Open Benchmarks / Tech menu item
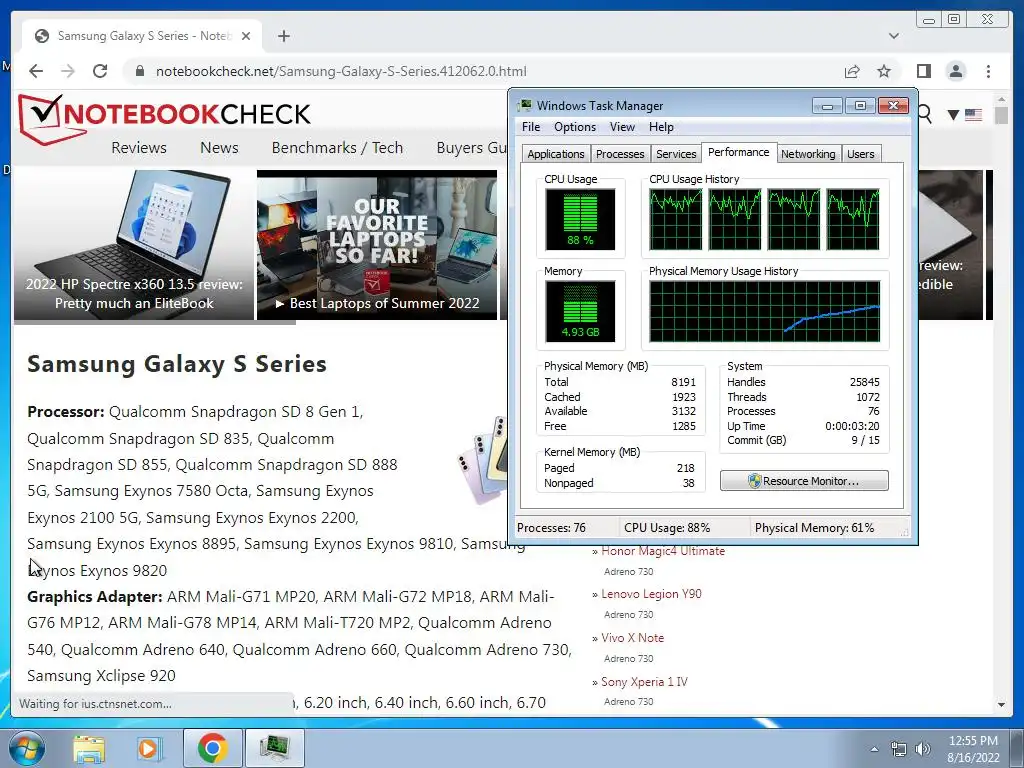The width and height of the screenshot is (1024, 768). pyautogui.click(x=337, y=148)
